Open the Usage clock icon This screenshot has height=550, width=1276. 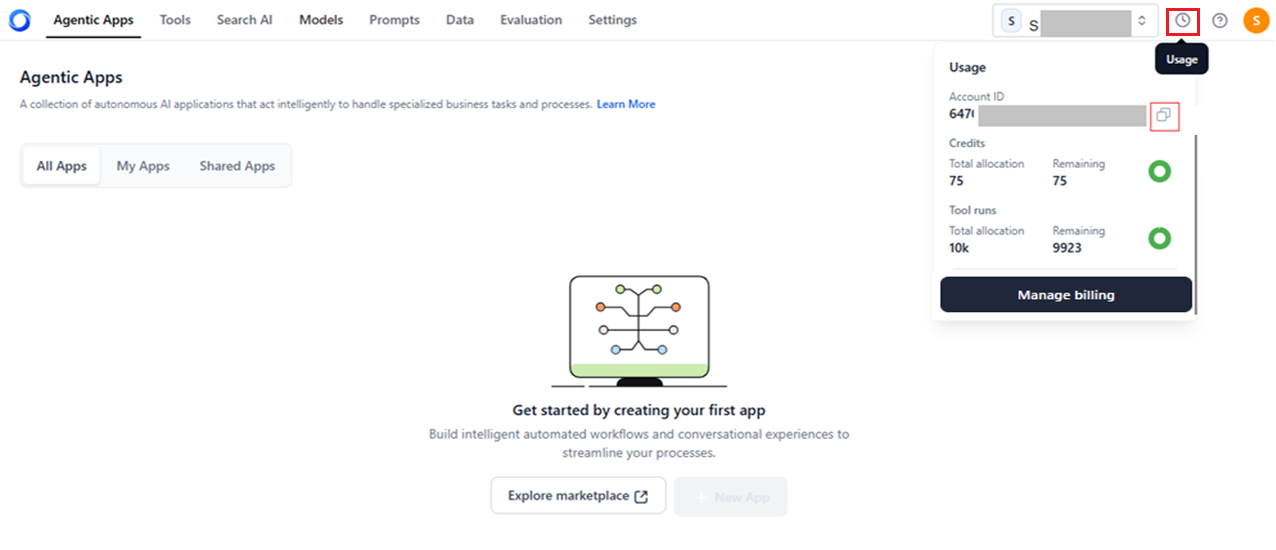coord(1183,20)
